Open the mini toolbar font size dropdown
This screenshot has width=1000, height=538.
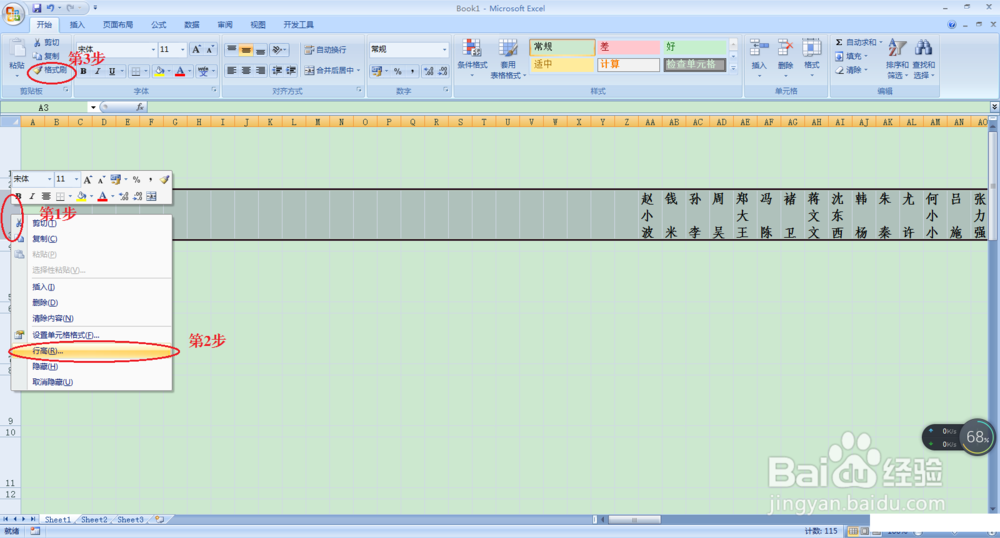(77, 180)
